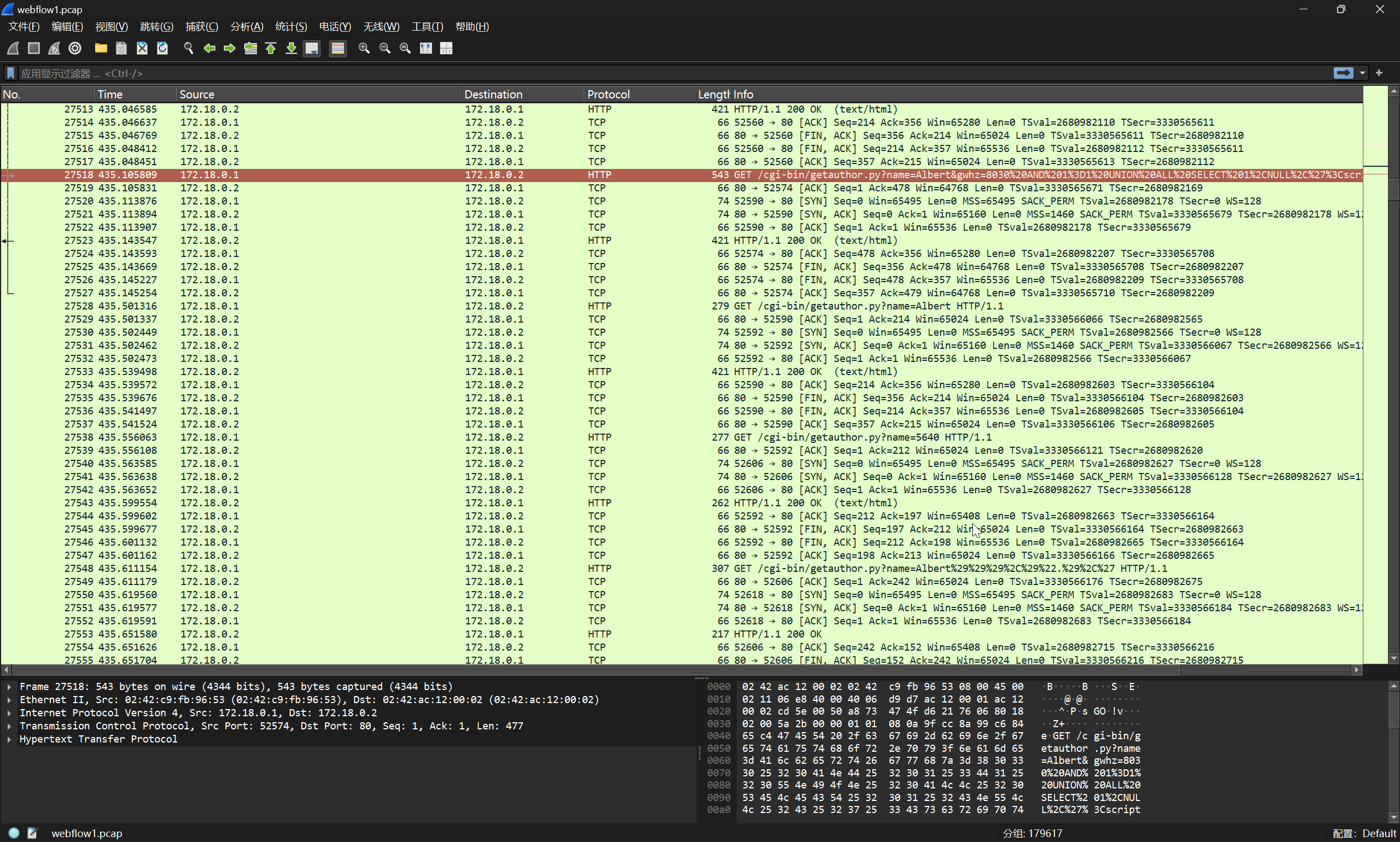Go to a specific packet

[250, 48]
